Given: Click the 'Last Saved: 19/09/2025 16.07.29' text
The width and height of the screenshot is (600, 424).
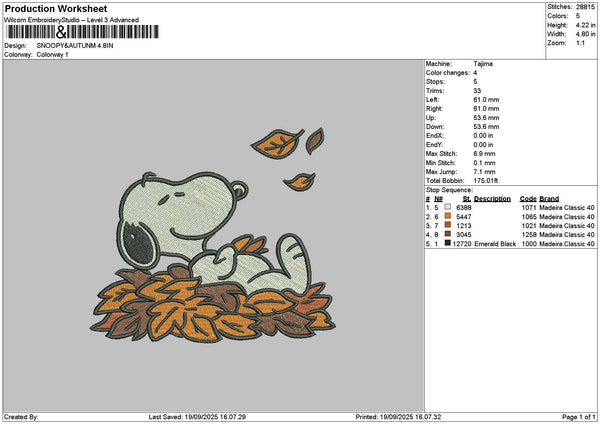Looking at the screenshot, I should pos(197,417).
